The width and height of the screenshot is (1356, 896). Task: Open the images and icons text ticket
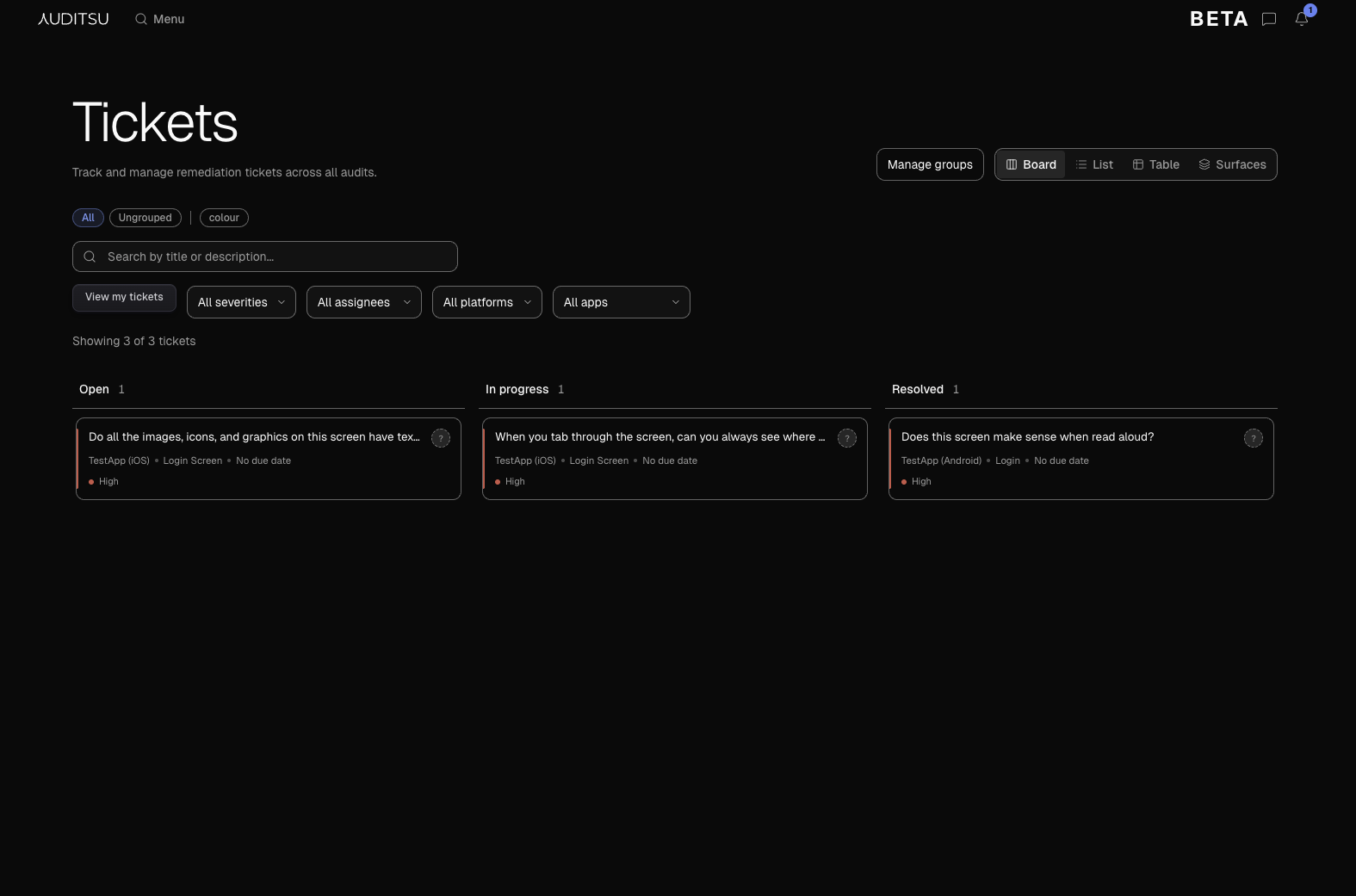269,459
